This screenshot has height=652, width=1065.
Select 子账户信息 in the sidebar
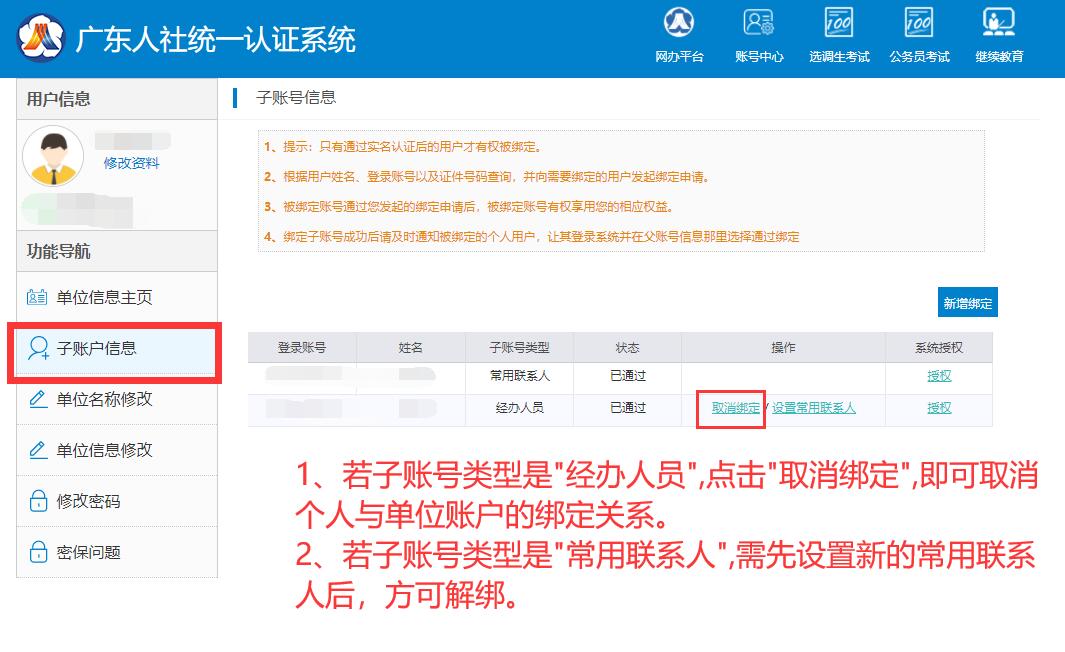tap(96, 349)
